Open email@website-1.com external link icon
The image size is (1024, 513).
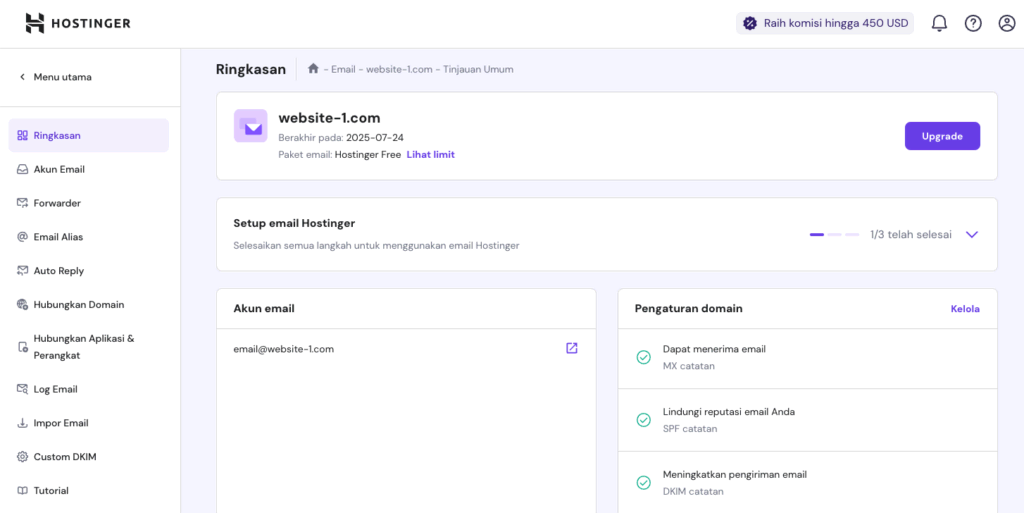tap(572, 348)
